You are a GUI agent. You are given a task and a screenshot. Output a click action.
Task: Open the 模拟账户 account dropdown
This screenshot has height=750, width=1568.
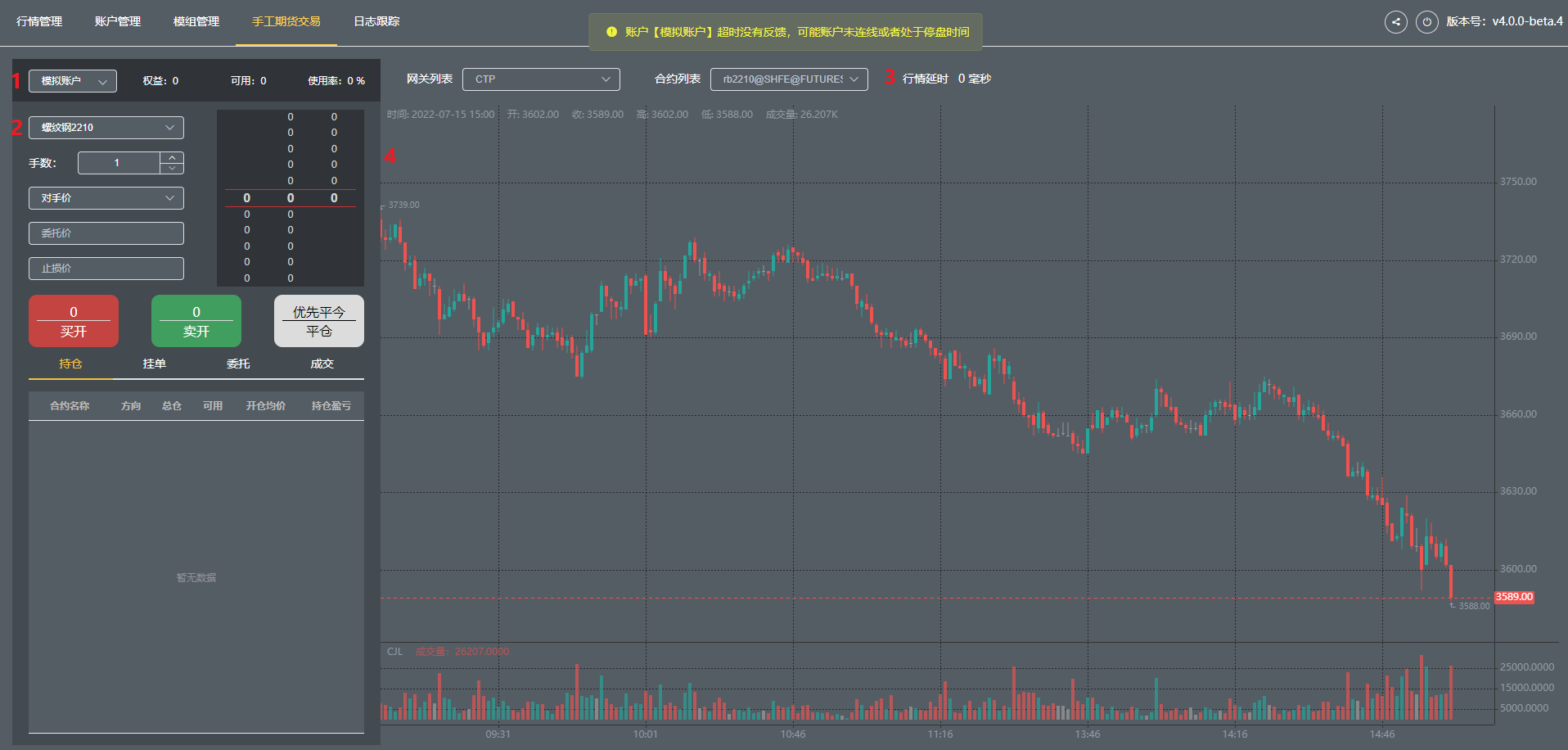coord(73,81)
